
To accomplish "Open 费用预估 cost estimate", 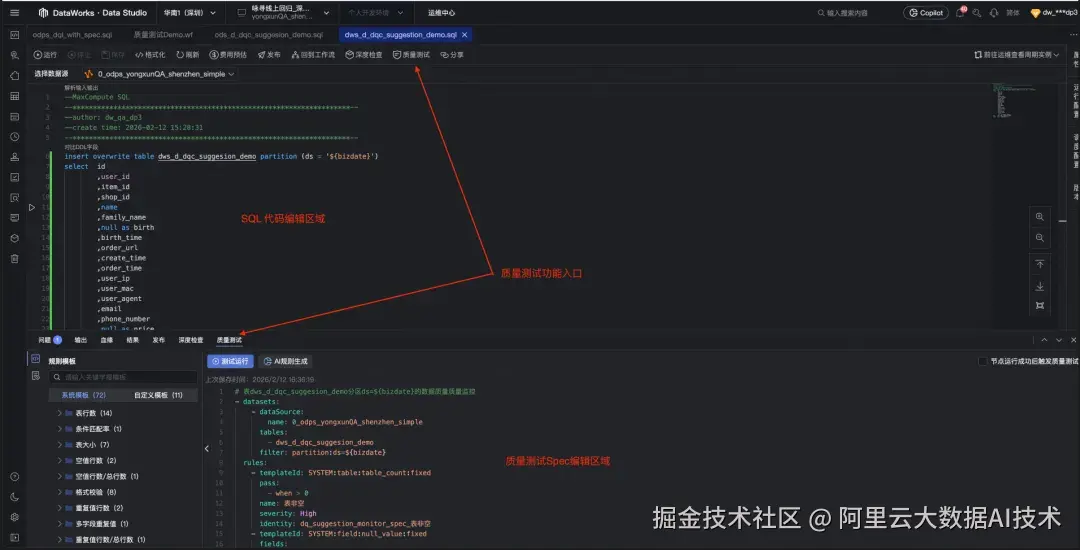I will [228, 54].
